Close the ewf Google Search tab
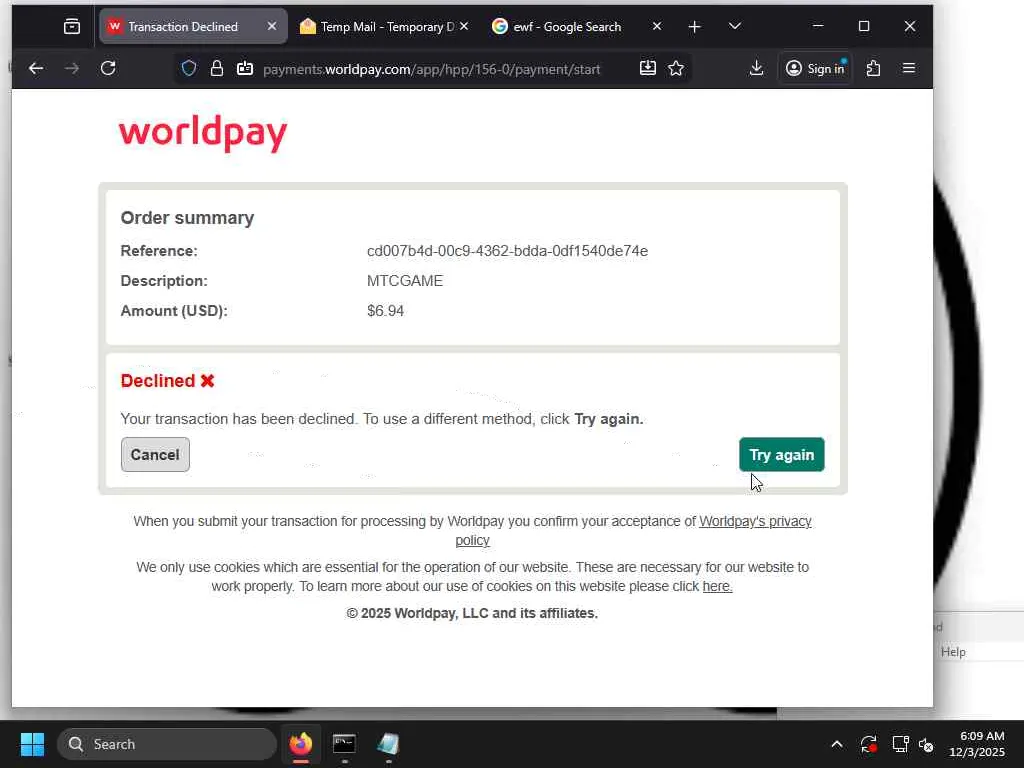Viewport: 1024px width, 768px height. click(657, 26)
